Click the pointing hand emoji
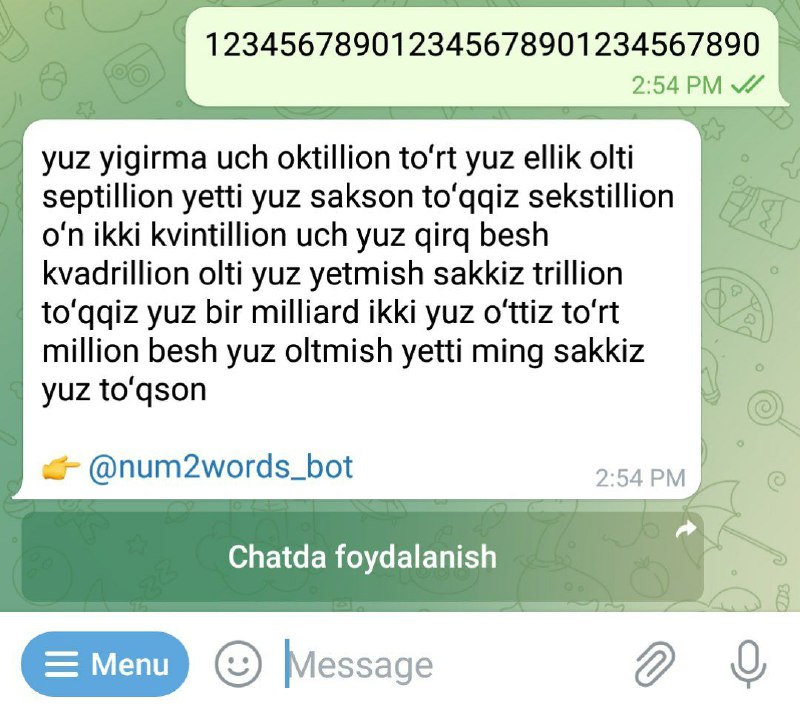This screenshot has height=713, width=800. [x=61, y=468]
